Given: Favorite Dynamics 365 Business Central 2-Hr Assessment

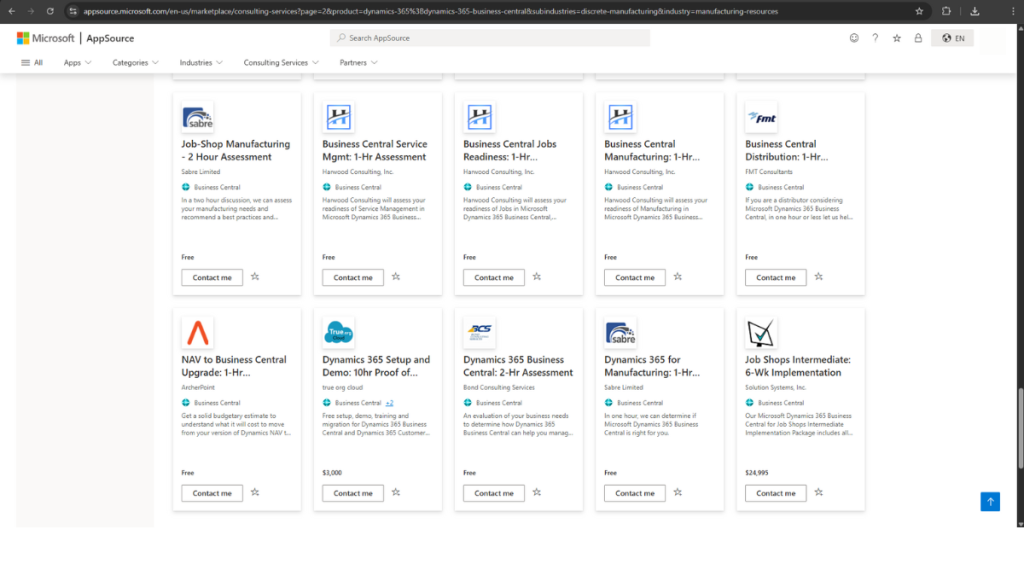Looking at the screenshot, I should click(537, 492).
